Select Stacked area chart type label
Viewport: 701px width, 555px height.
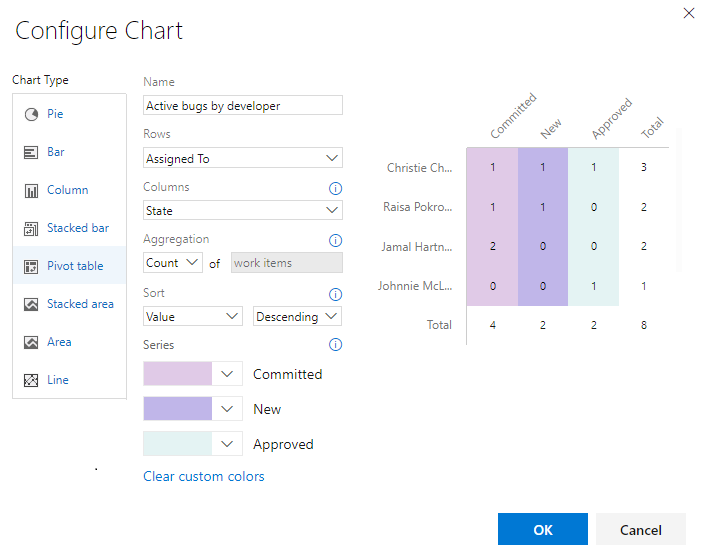tap(80, 304)
